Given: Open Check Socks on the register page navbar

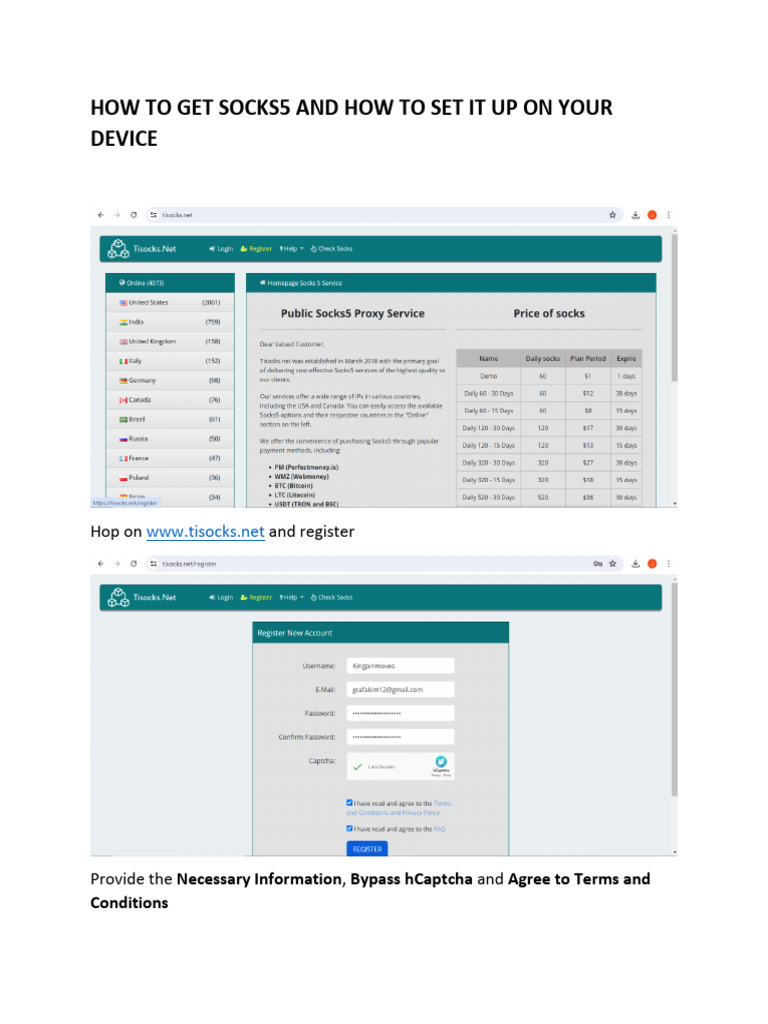Looking at the screenshot, I should (x=331, y=598).
